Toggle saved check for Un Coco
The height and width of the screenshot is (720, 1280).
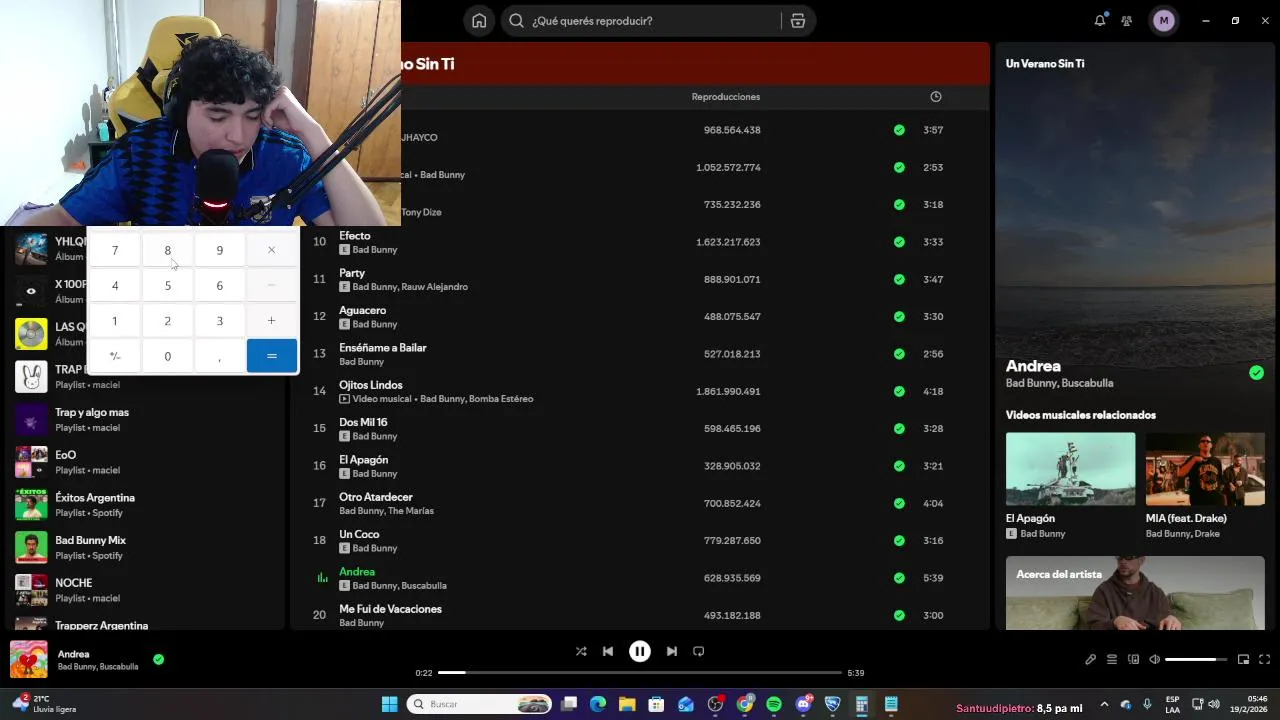[899, 541]
